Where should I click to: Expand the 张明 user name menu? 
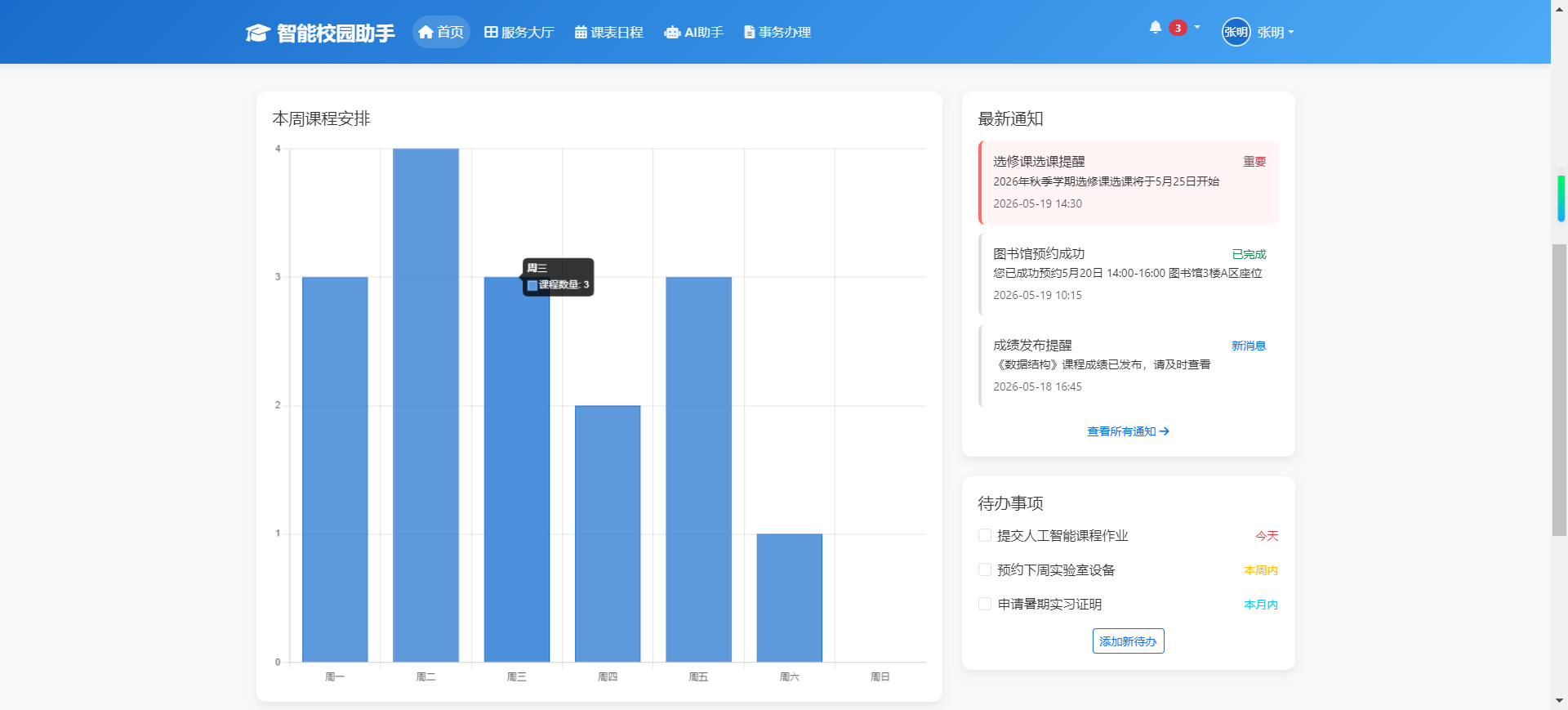pos(1276,33)
